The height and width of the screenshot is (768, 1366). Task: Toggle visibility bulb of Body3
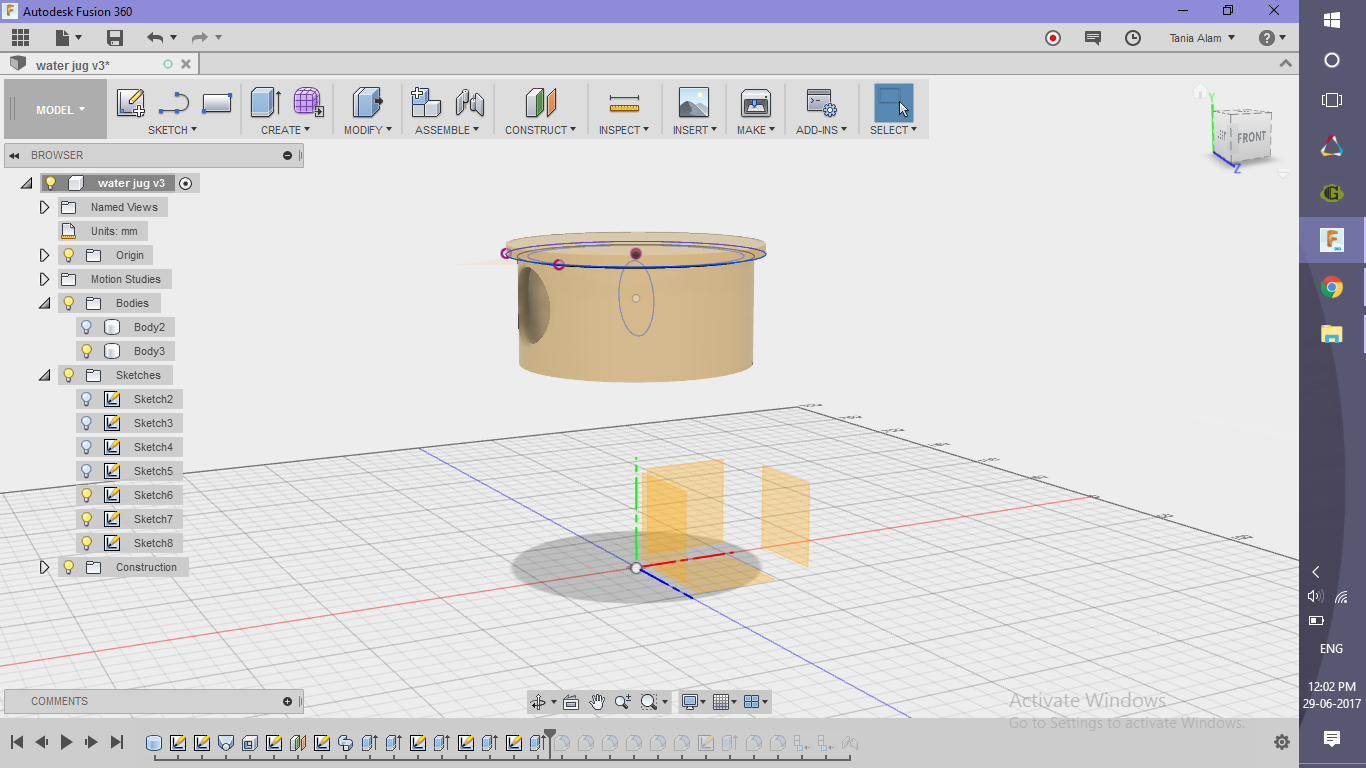(86, 351)
